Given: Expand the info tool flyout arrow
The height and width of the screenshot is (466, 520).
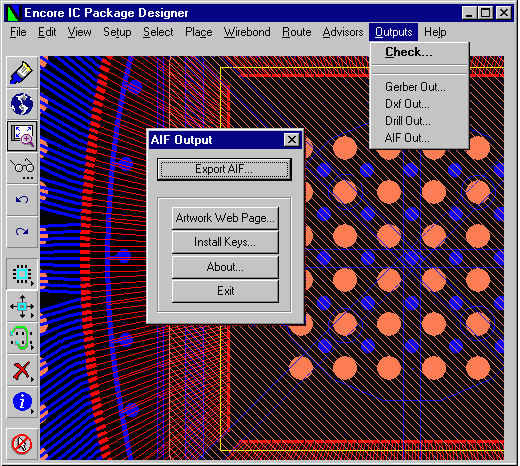Looking at the screenshot, I should 32,411.
